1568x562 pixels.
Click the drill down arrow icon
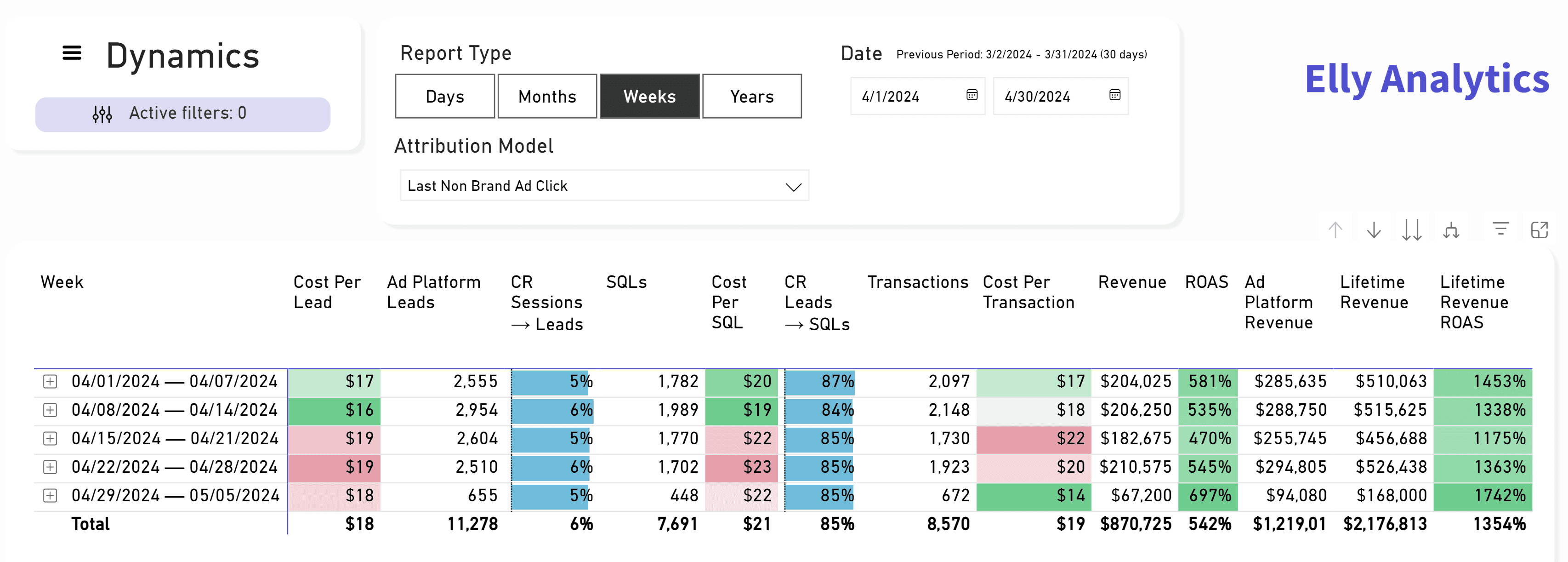(x=1374, y=229)
